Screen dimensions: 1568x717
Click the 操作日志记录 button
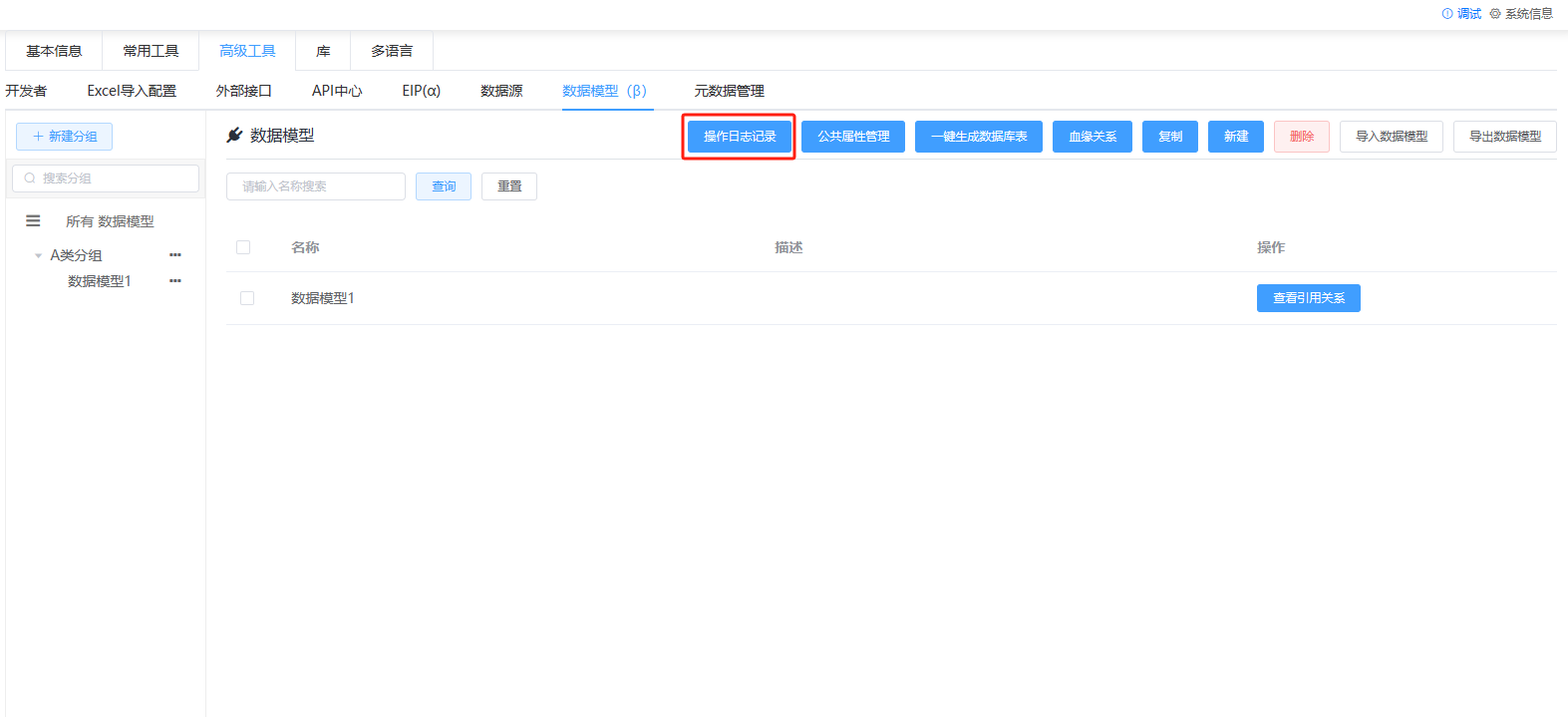point(739,137)
